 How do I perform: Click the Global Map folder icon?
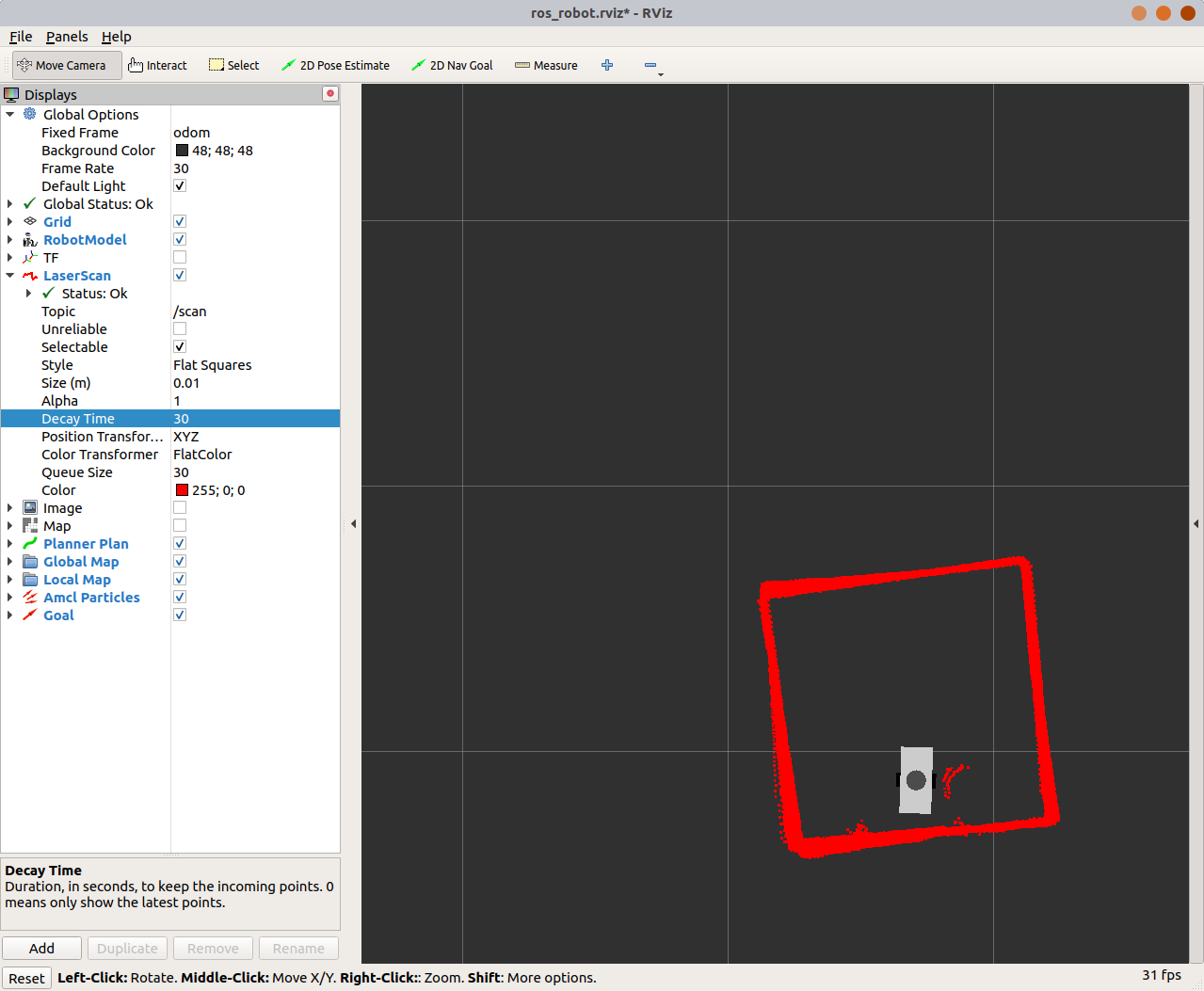(30, 561)
